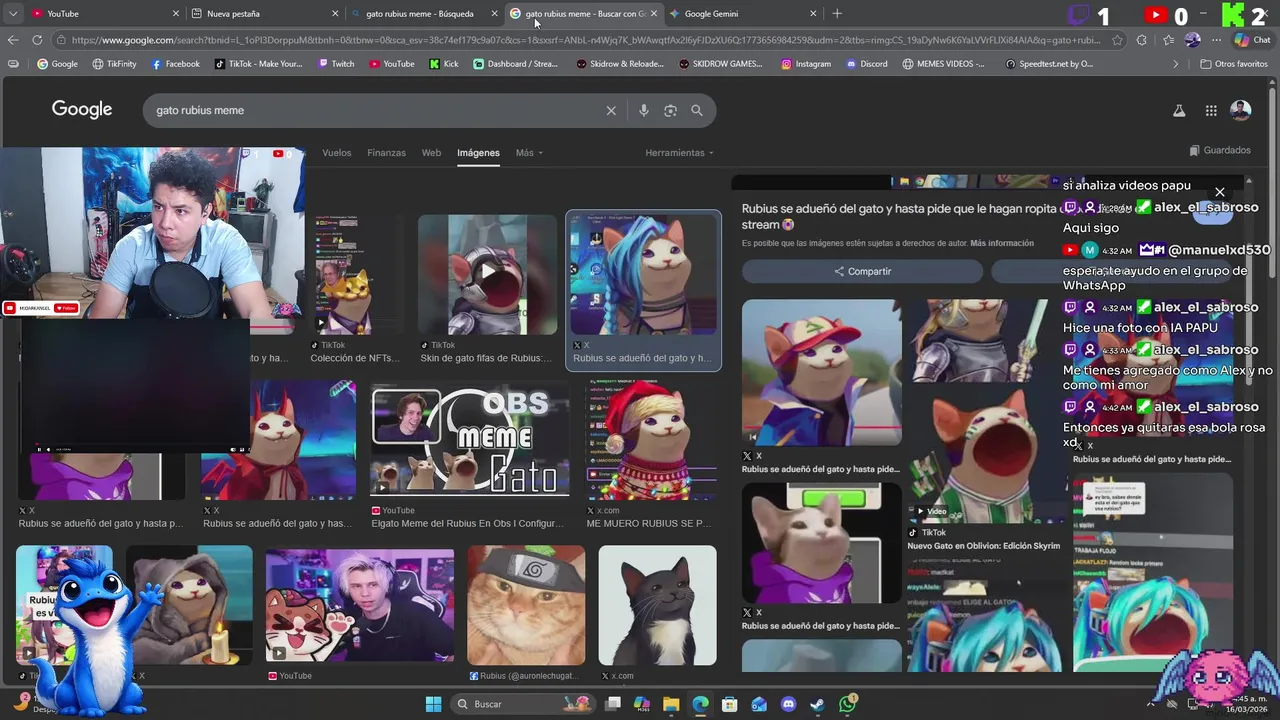Open the Más información link
Viewport: 1280px width, 720px height.
coord(1002,243)
